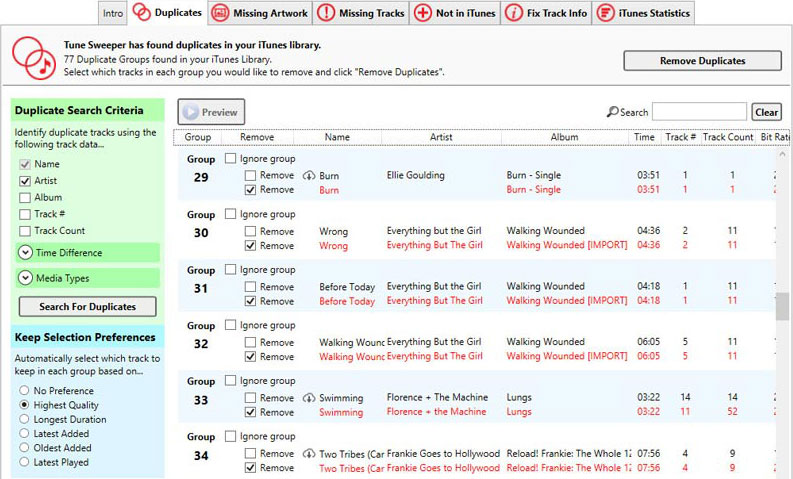Select the red Lungs album cell

point(519,412)
